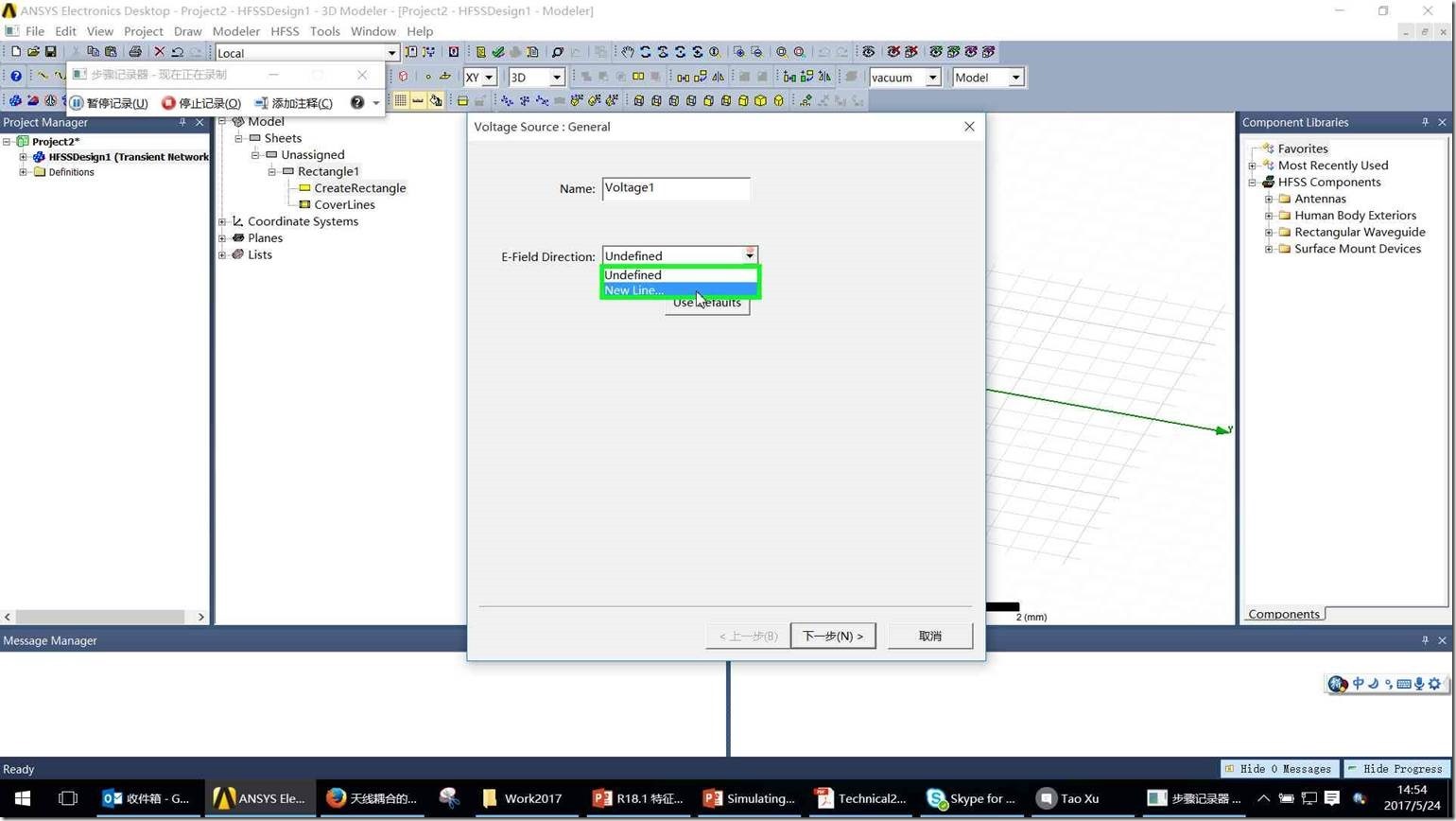1456x821 pixels.
Task: Pin the Component Libraries panel
Action: [1425, 122]
